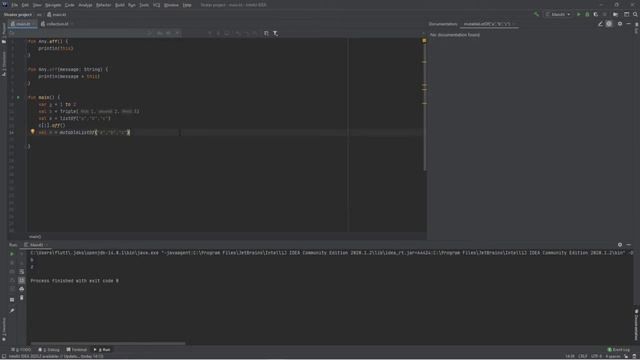
Task: Click the main() breadcrumb below editor
Action: pyautogui.click(x=35, y=237)
